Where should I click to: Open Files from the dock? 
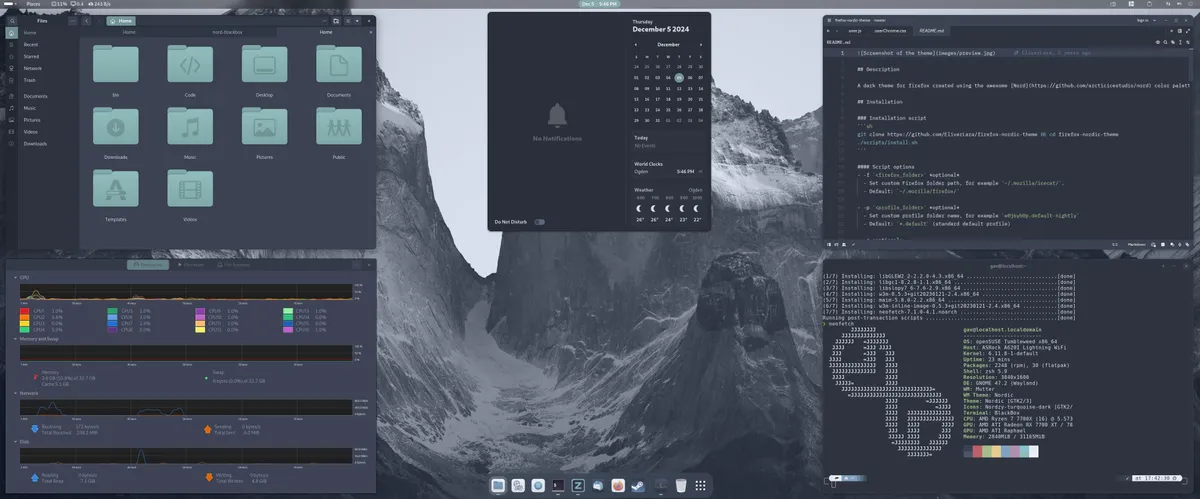pyautogui.click(x=497, y=485)
